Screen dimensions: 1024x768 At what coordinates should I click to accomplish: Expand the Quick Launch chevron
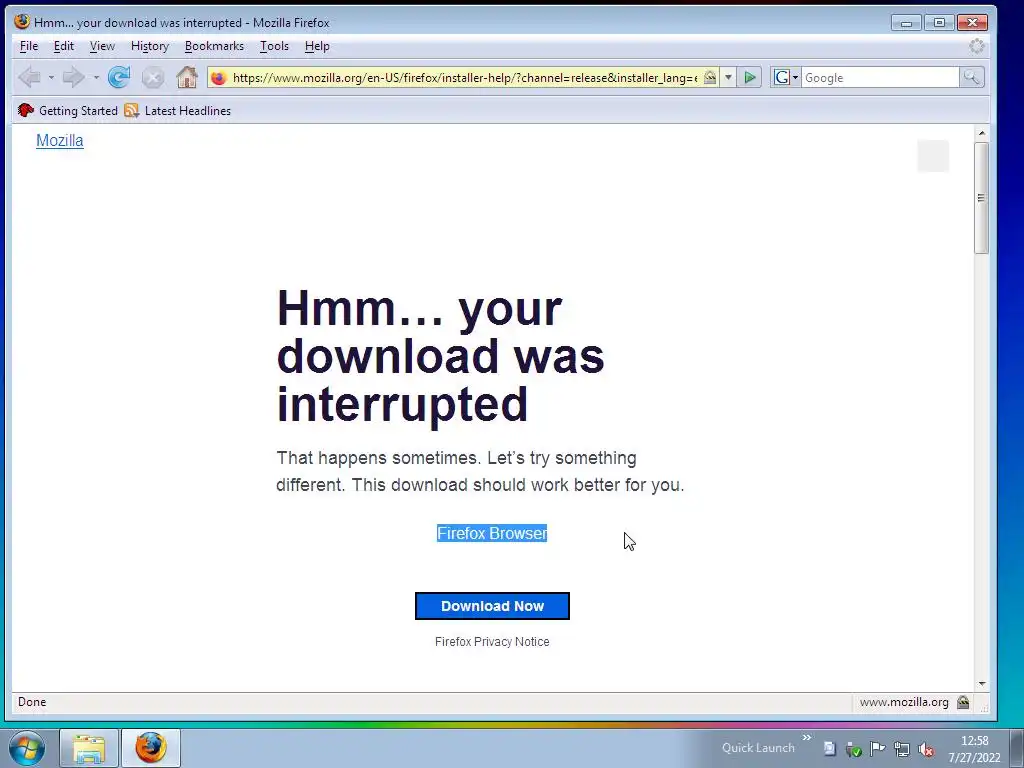pyautogui.click(x=807, y=737)
